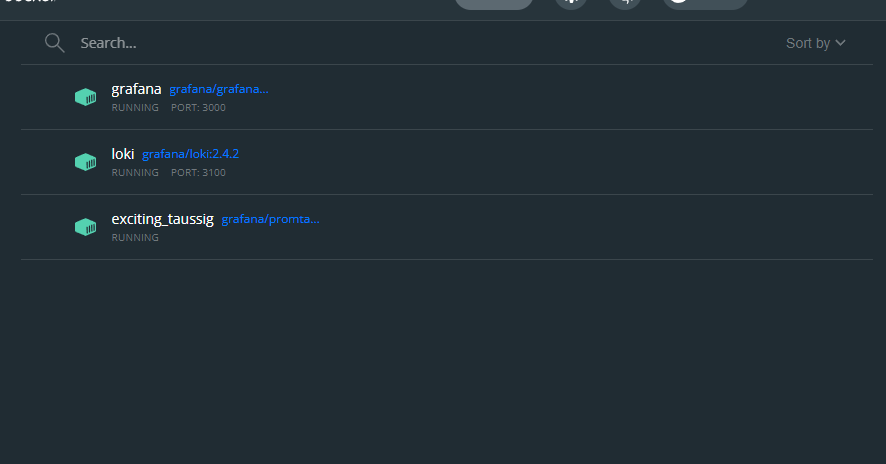Click the loki container icon
The height and width of the screenshot is (464, 886).
coord(86,162)
